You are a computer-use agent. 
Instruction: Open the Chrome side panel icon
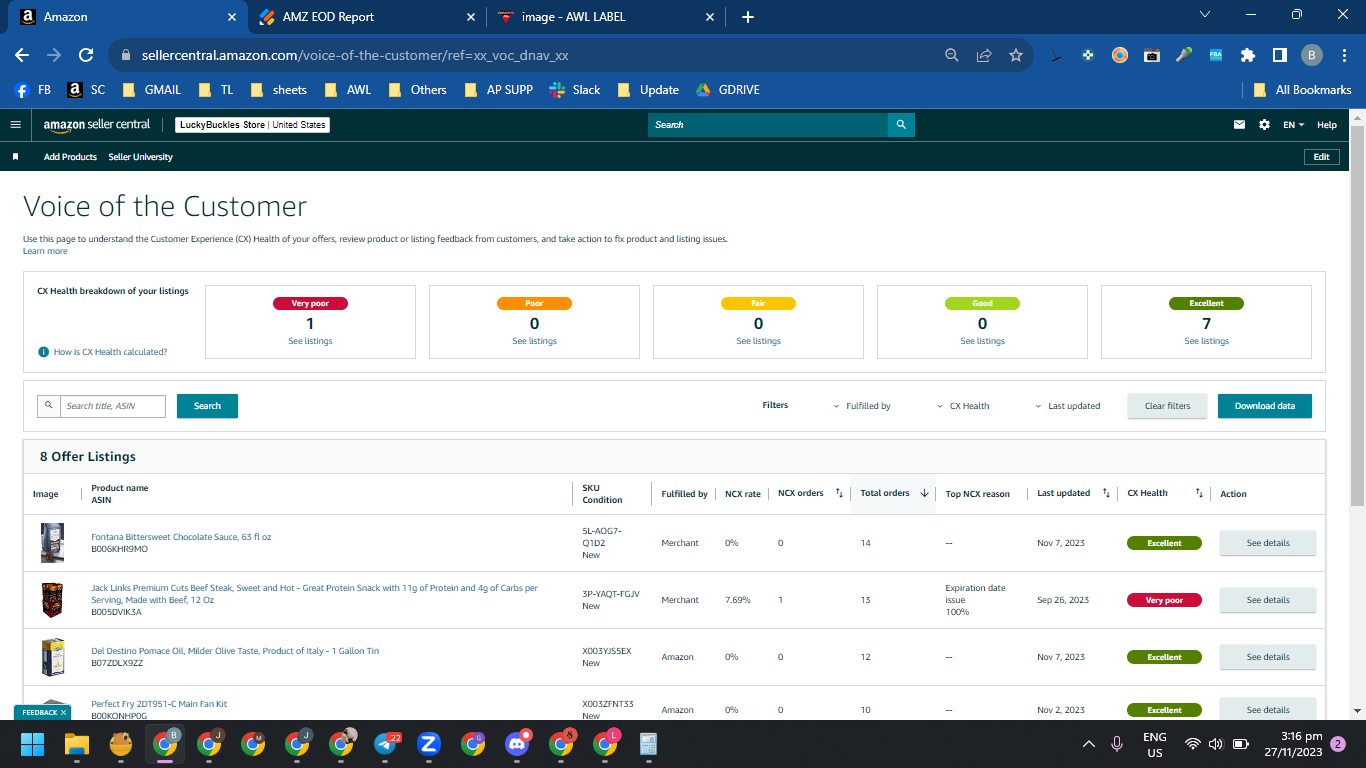pos(1279,56)
